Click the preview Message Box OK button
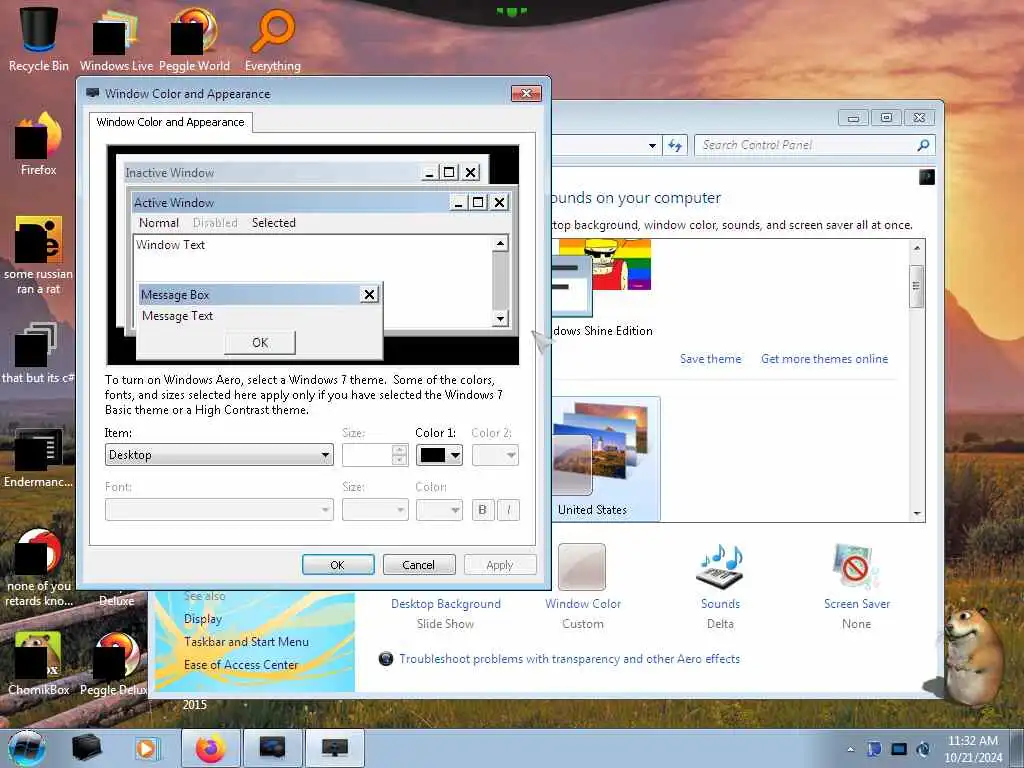 pos(260,343)
